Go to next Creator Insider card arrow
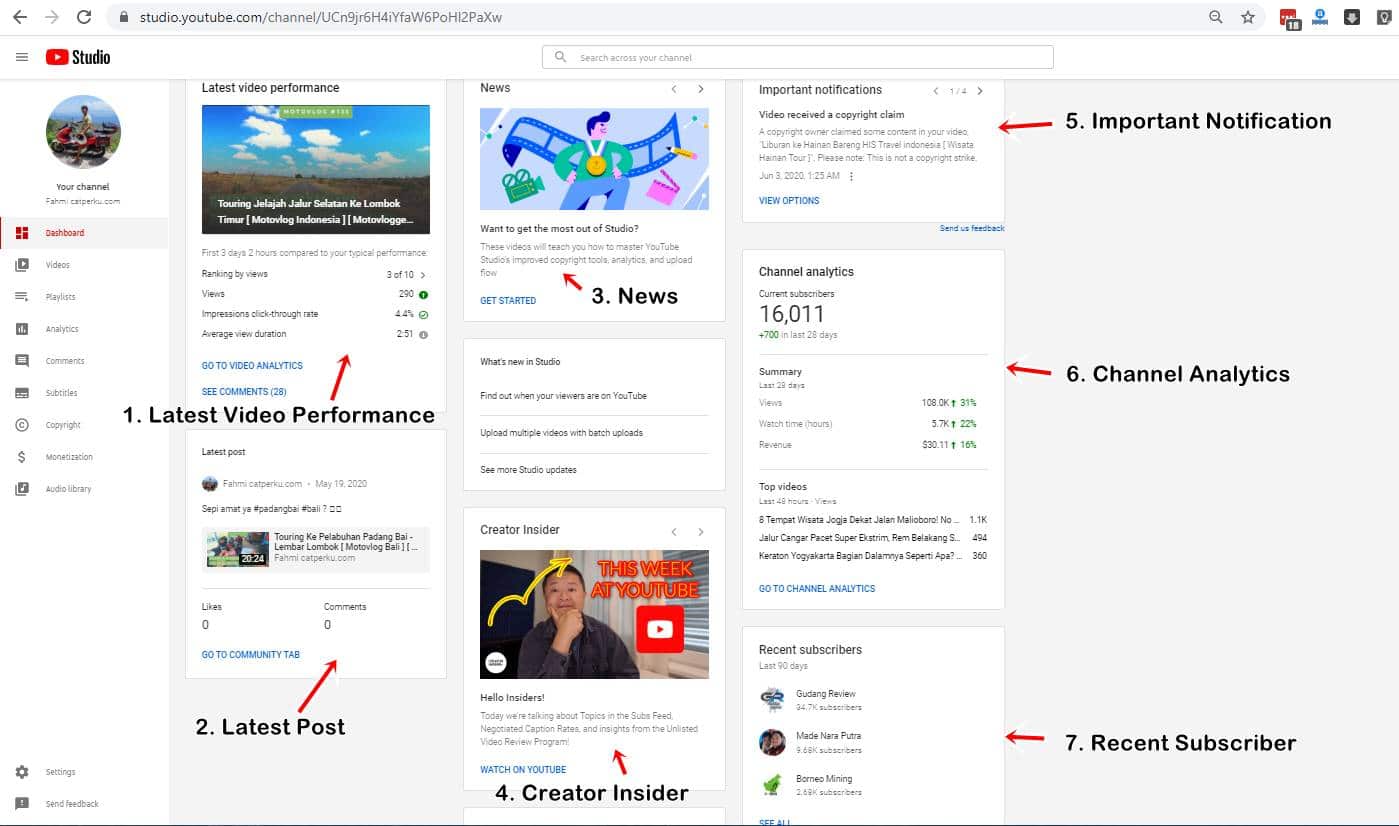 701,531
